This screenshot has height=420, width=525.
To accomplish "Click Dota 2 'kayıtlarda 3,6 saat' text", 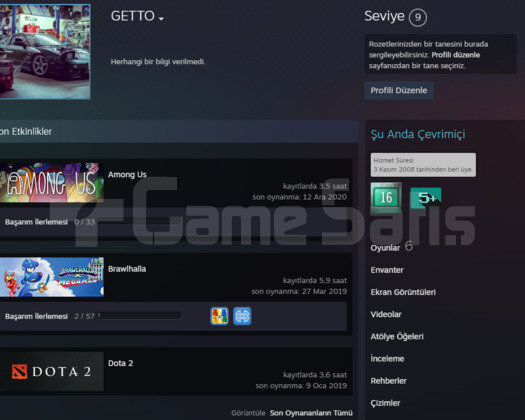I will (315, 375).
